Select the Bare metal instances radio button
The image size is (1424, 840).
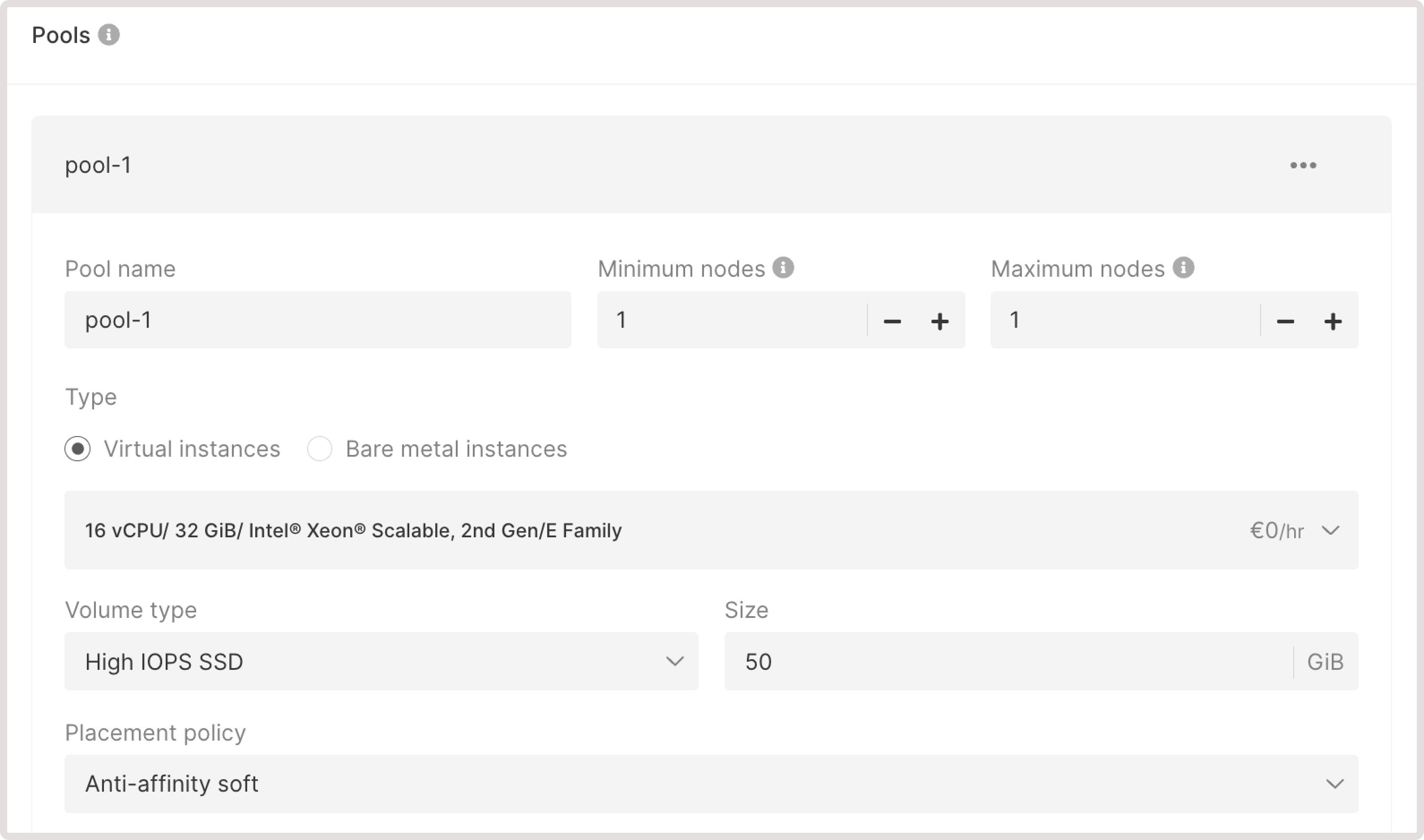click(x=320, y=448)
